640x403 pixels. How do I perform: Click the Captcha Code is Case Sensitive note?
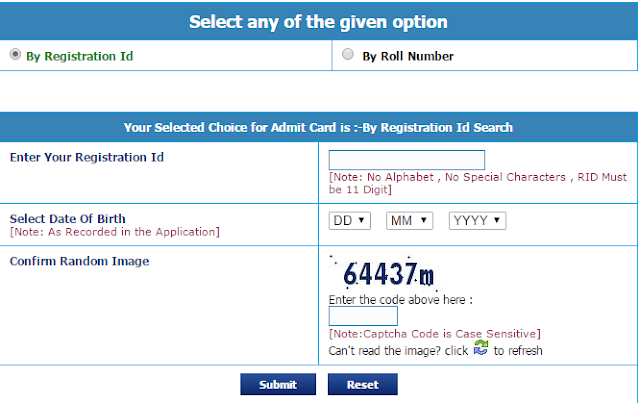(x=435, y=334)
